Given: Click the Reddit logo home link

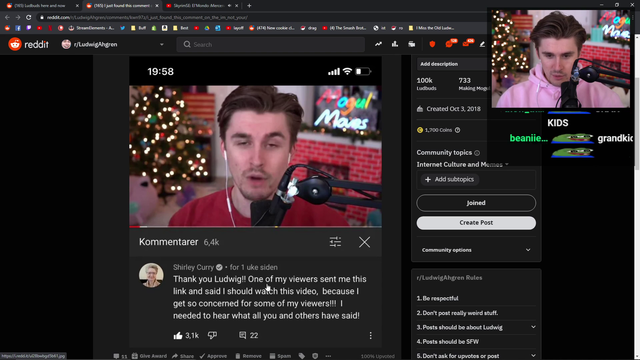Looking at the screenshot, I should 29,44.
